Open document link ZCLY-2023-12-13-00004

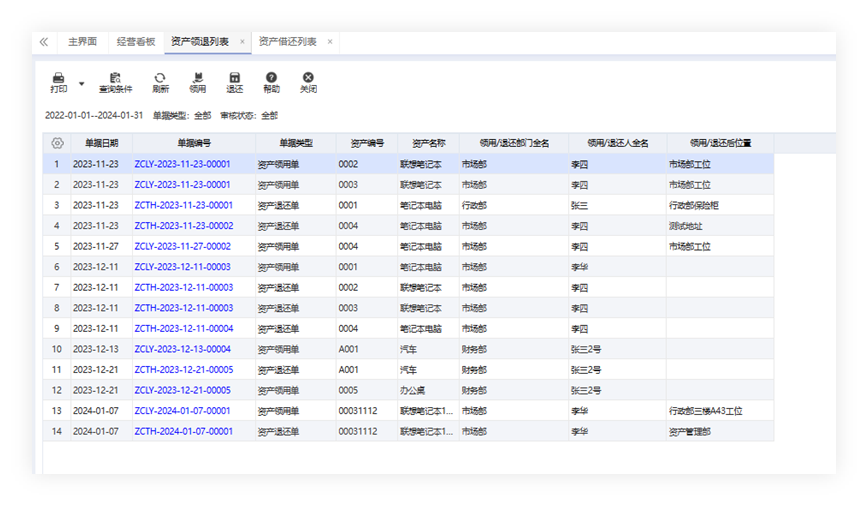click(x=182, y=349)
